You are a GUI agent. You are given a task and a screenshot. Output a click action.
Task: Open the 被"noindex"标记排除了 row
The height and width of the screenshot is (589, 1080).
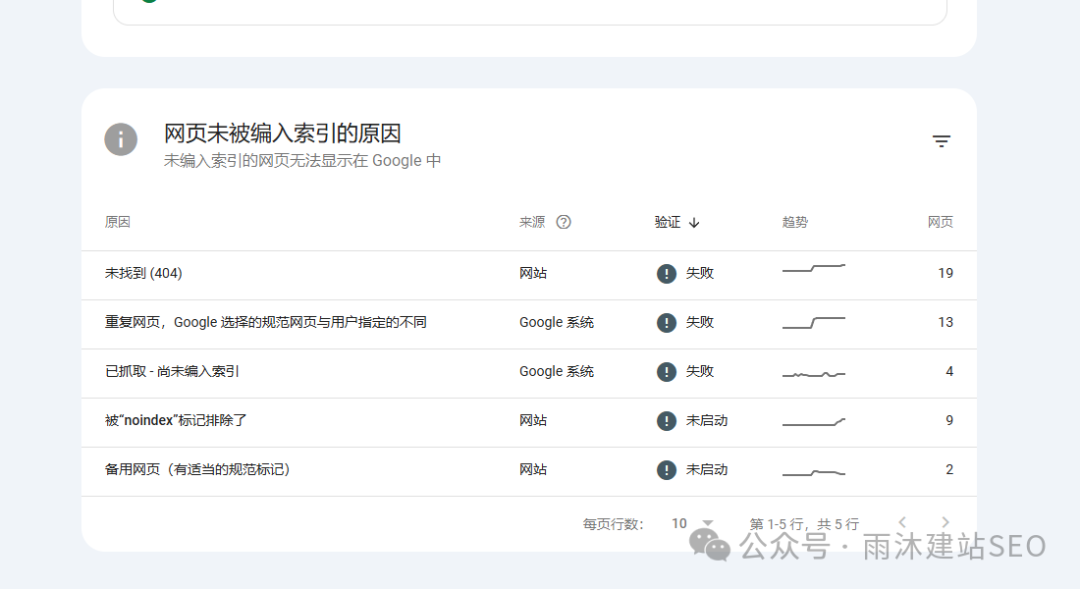pos(176,420)
